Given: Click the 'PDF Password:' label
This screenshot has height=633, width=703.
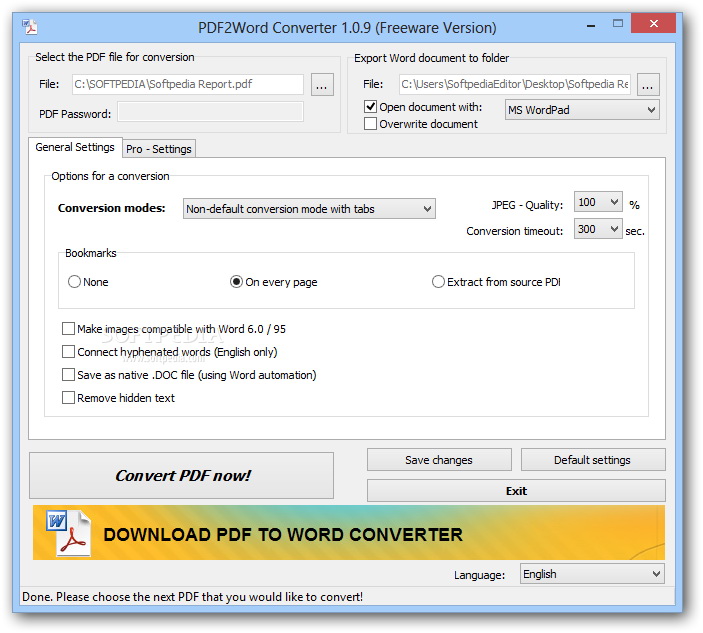Looking at the screenshot, I should [75, 114].
